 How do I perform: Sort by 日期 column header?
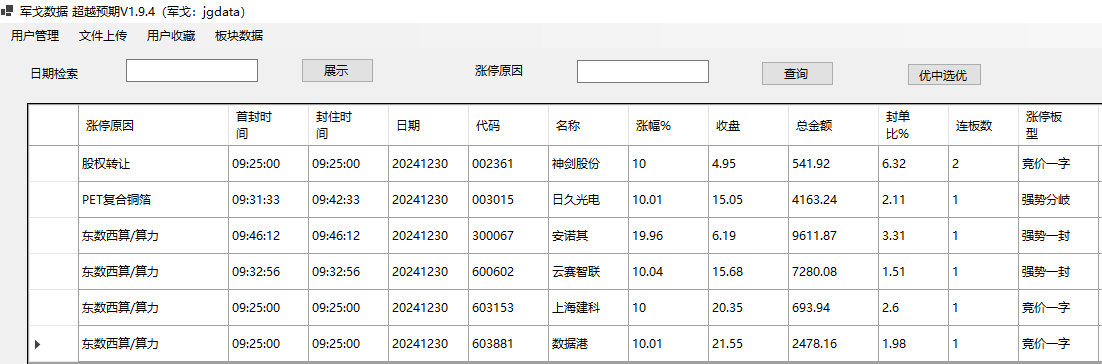tap(429, 125)
